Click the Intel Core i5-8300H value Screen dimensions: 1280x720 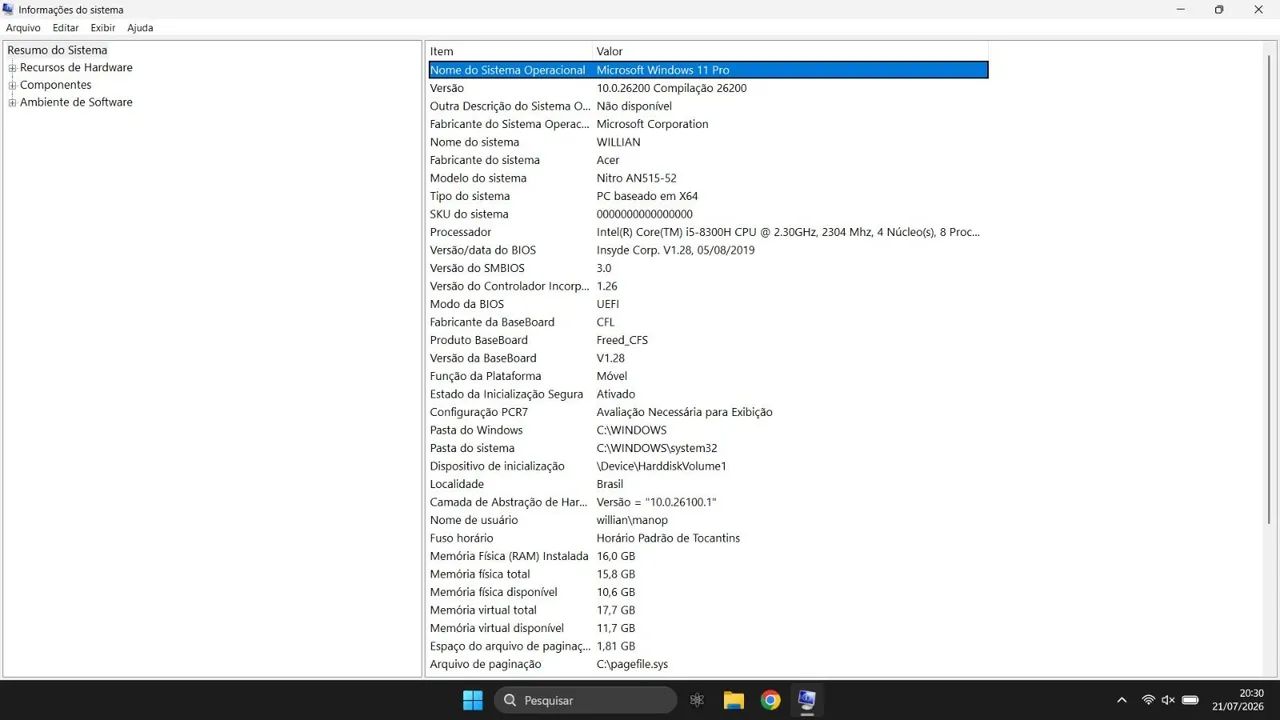788,232
